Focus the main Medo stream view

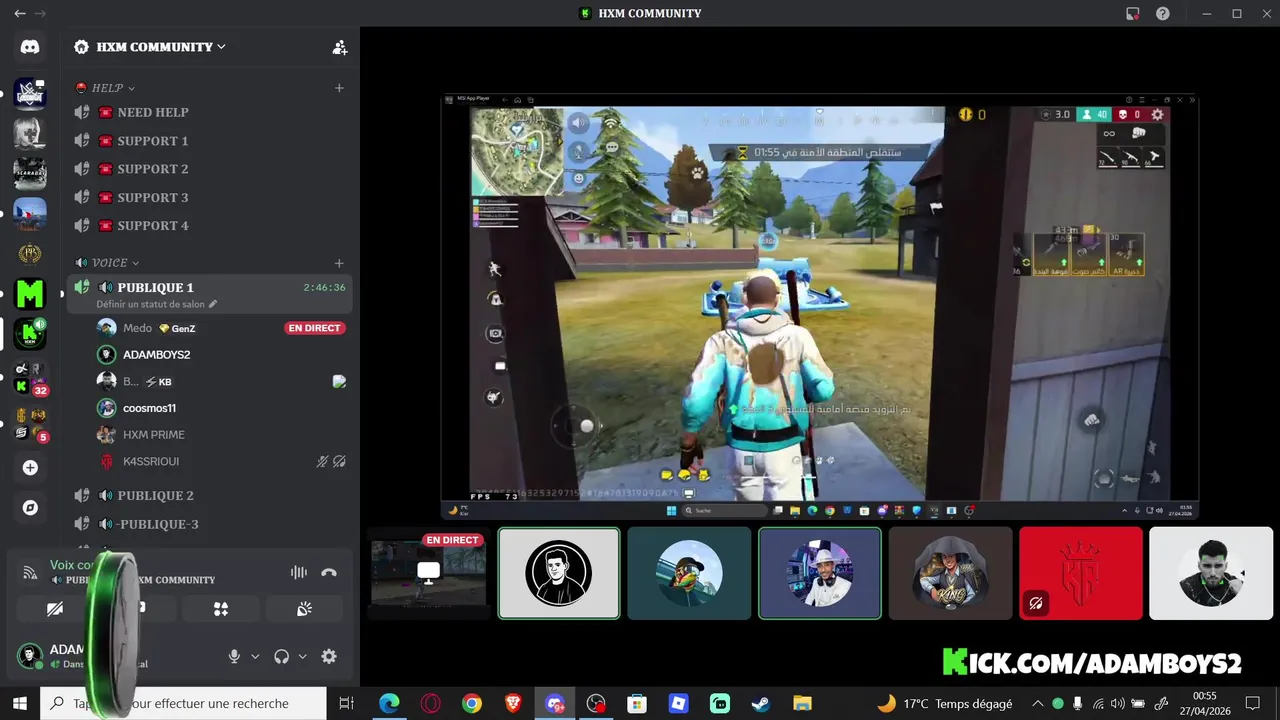pos(820,307)
